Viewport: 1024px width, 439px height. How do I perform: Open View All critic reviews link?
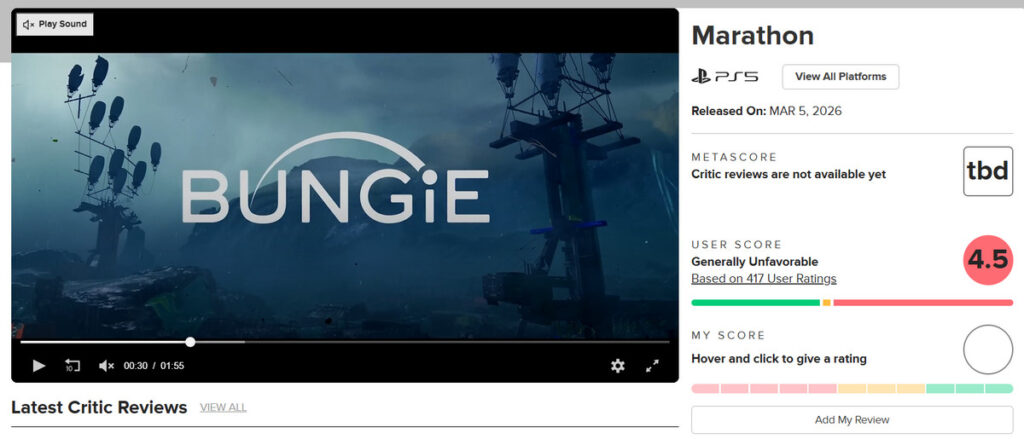coord(223,408)
